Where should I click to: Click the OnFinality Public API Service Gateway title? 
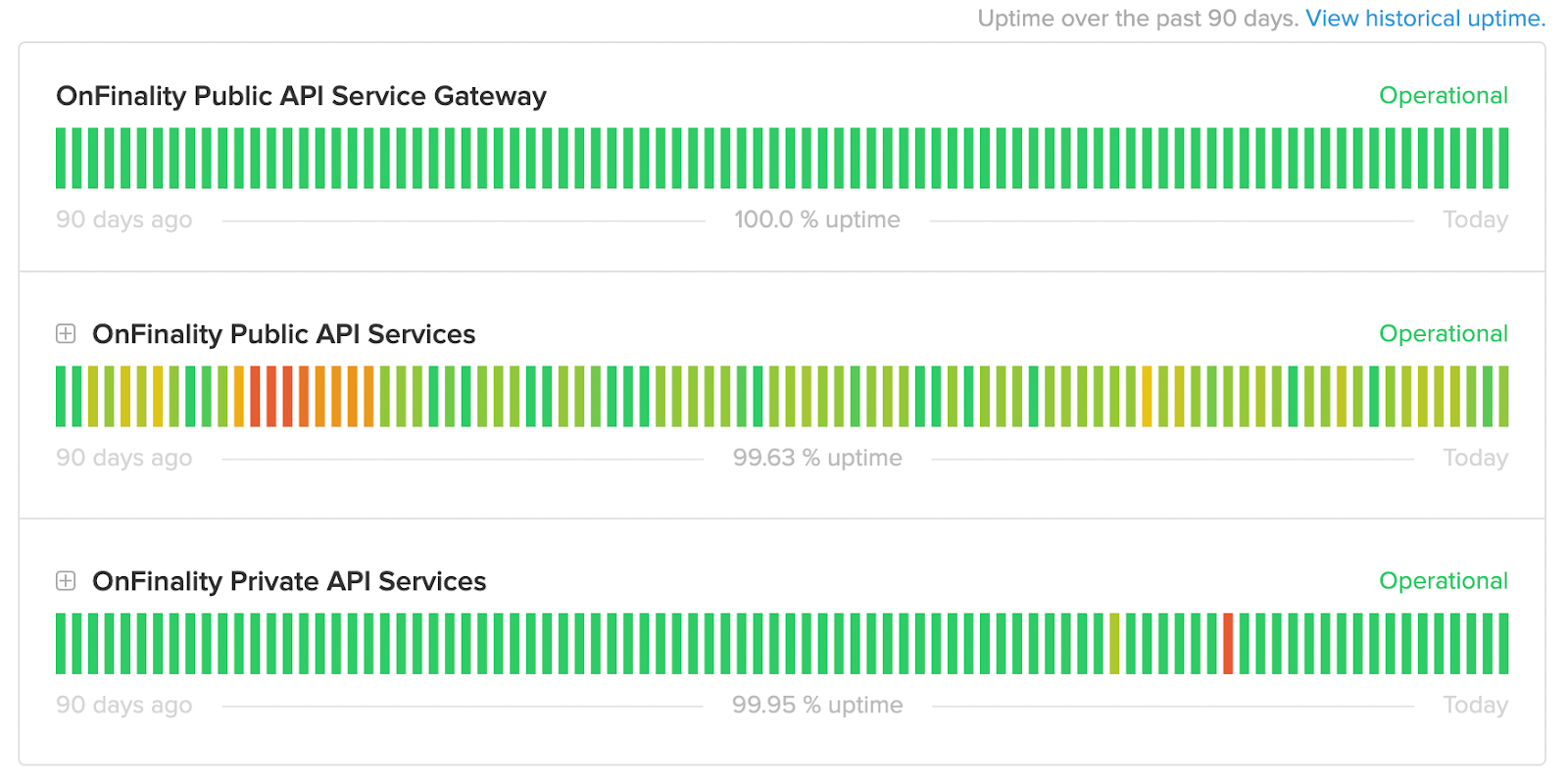point(301,96)
